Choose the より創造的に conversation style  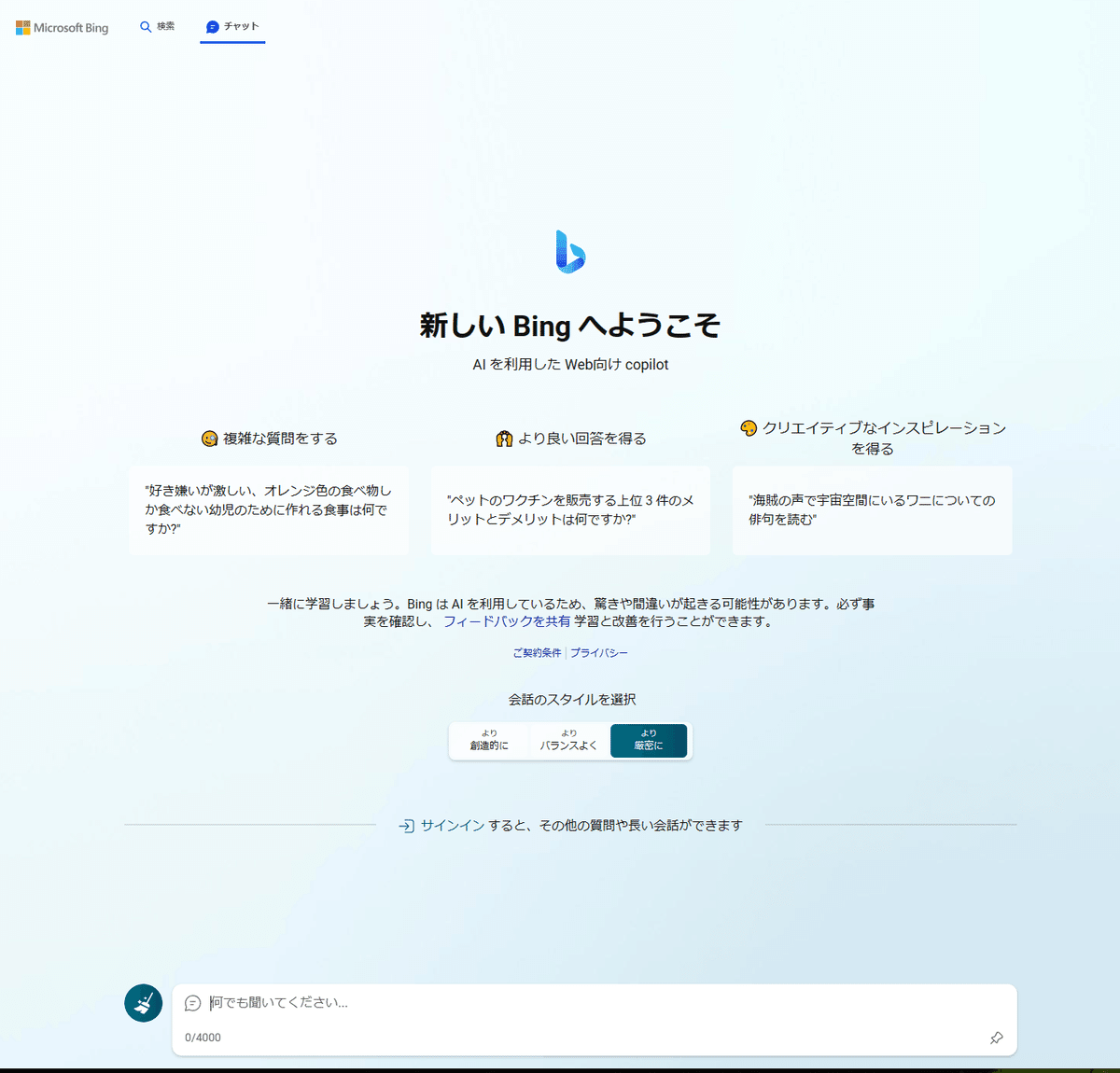point(489,741)
